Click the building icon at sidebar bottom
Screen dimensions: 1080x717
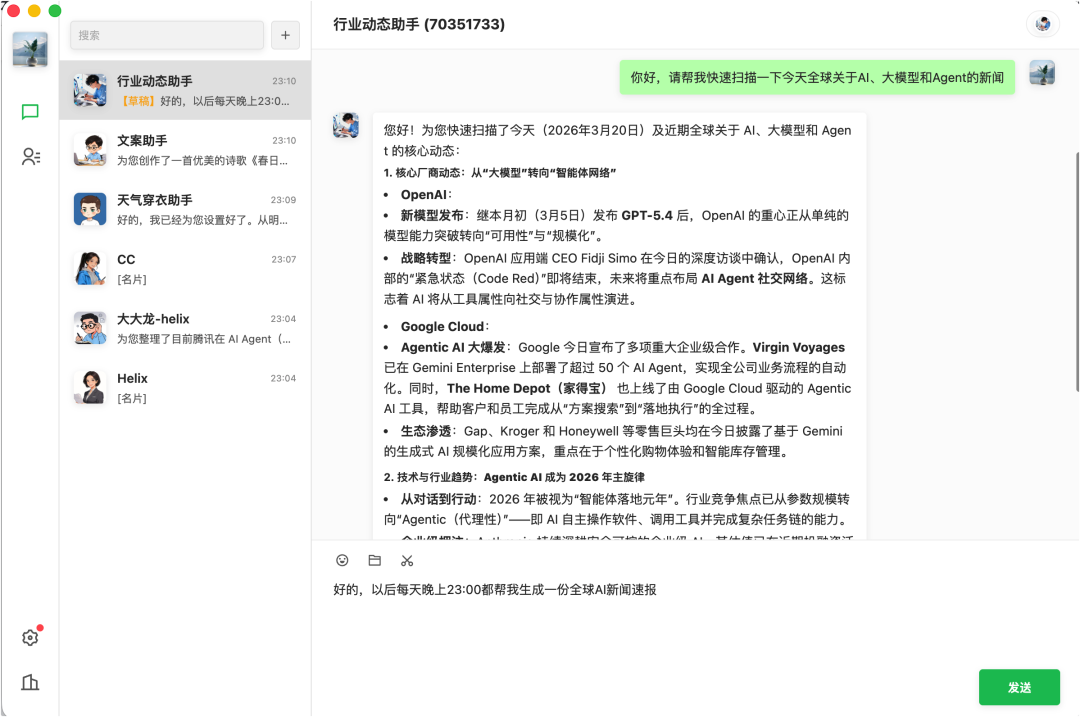(30, 683)
